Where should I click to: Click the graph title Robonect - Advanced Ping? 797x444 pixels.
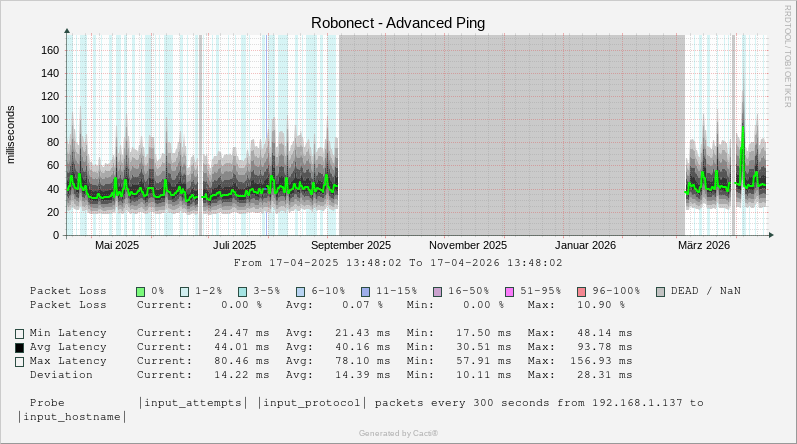click(398, 22)
